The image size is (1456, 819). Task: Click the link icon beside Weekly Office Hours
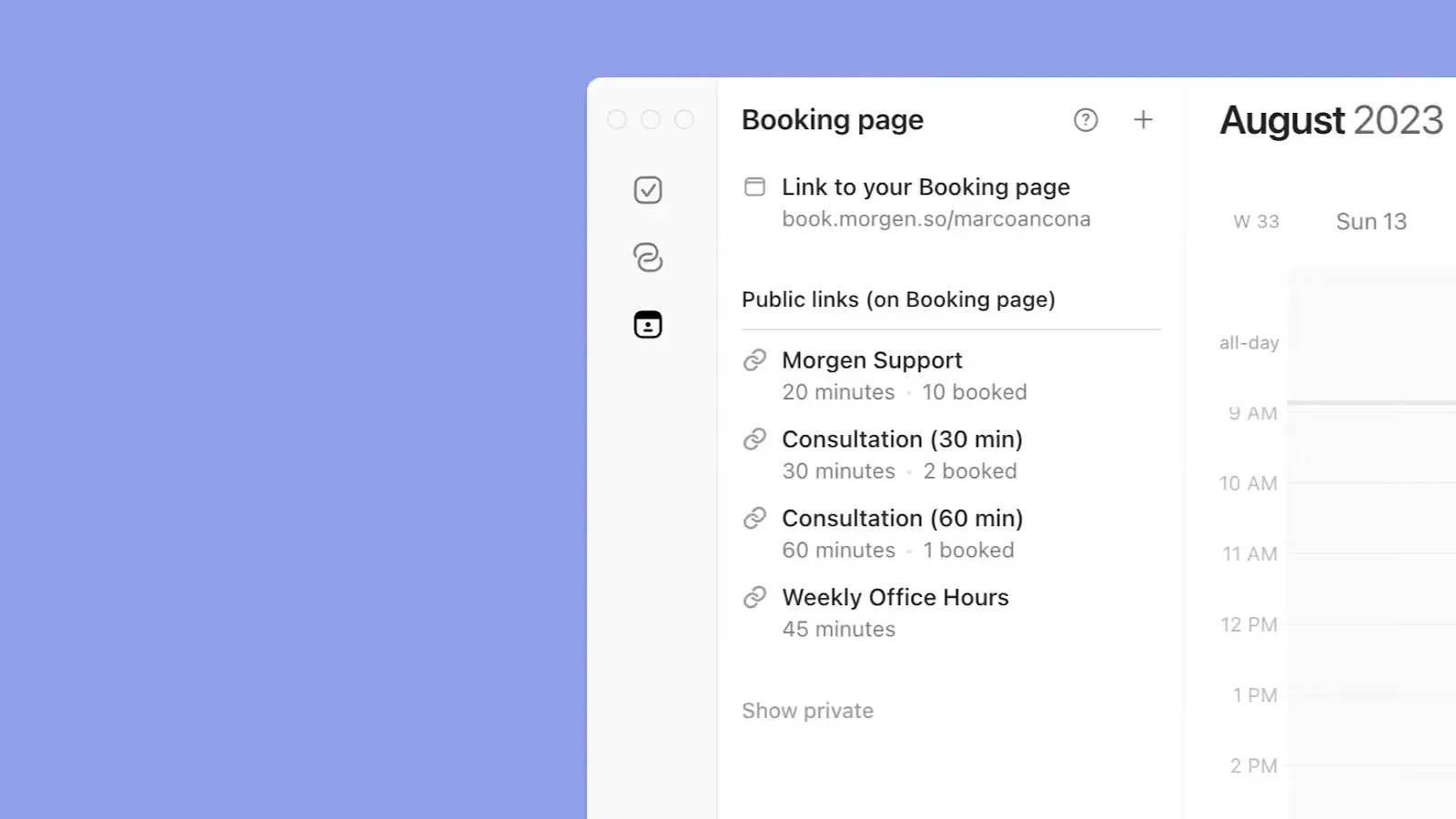[754, 597]
